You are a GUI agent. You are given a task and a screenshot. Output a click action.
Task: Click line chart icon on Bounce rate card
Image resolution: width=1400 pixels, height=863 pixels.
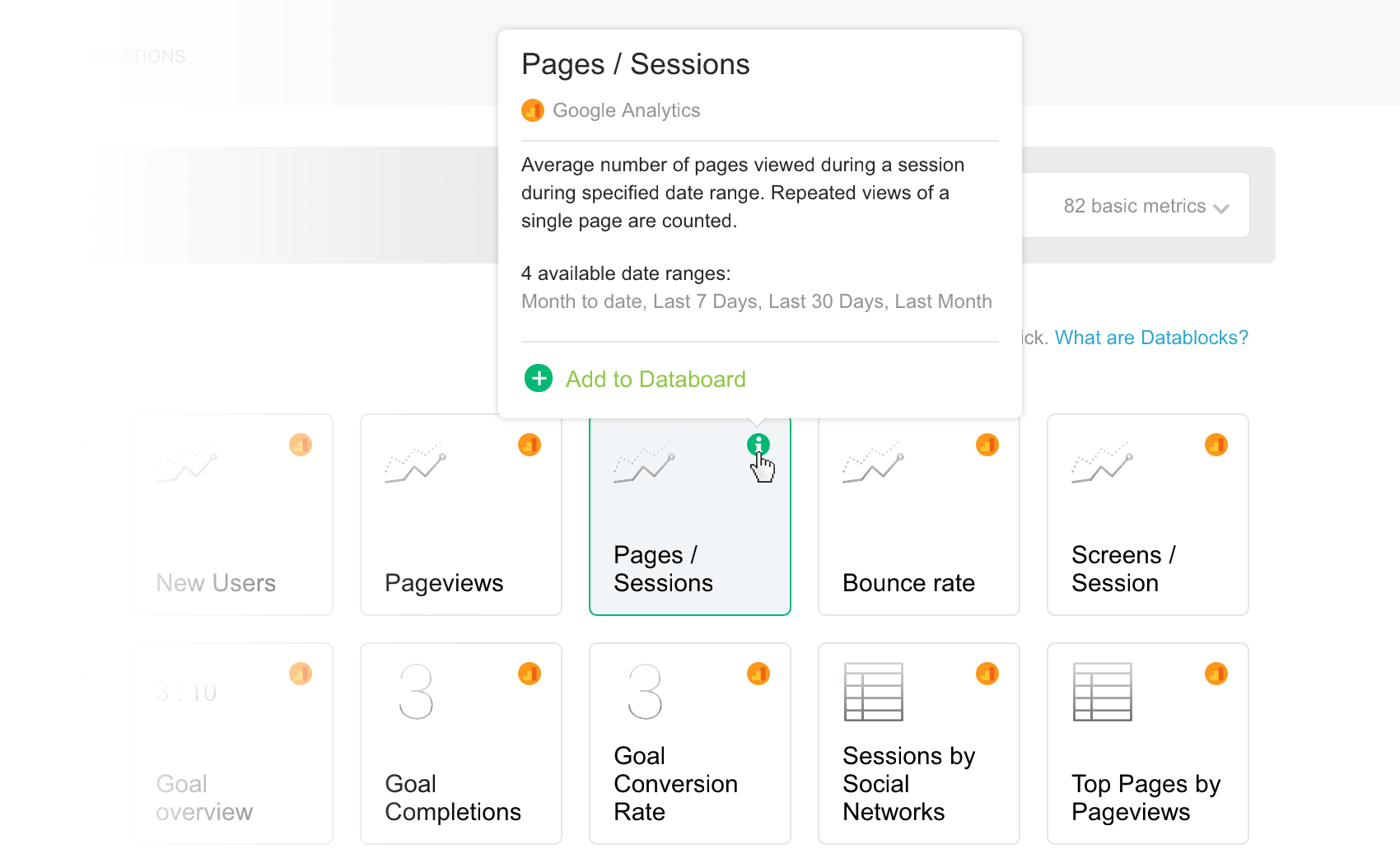pos(873,463)
